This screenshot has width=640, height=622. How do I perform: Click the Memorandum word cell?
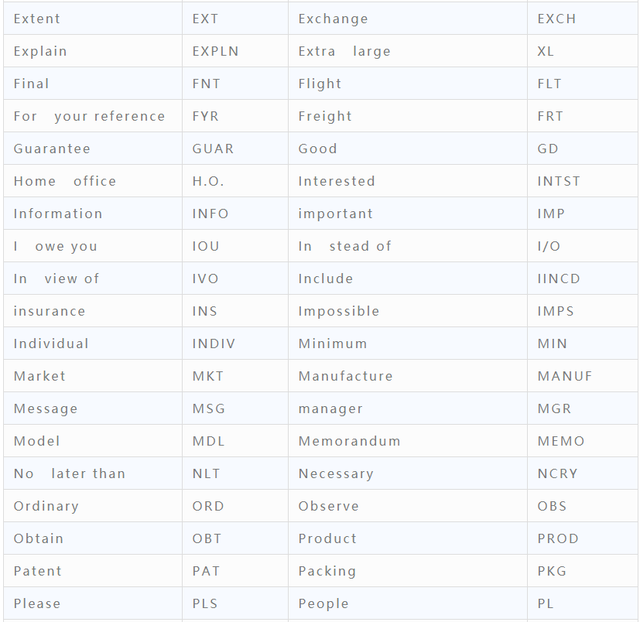point(349,441)
